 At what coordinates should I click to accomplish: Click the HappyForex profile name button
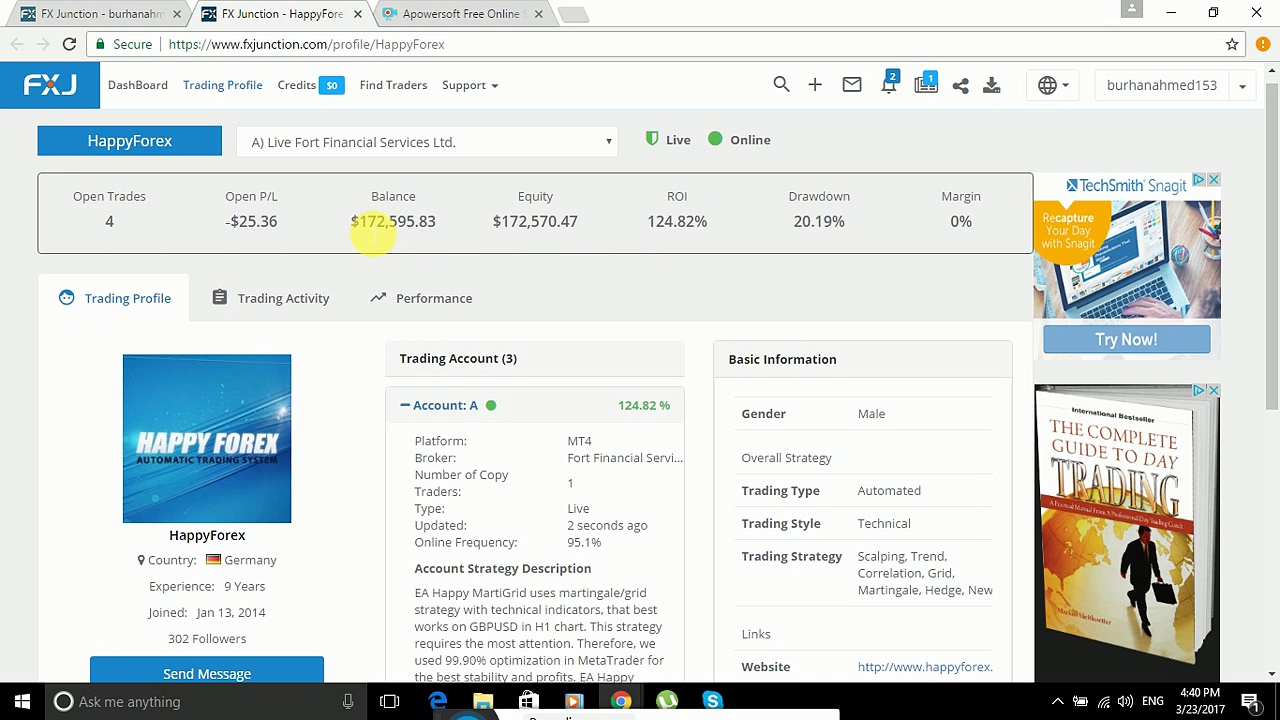click(130, 141)
